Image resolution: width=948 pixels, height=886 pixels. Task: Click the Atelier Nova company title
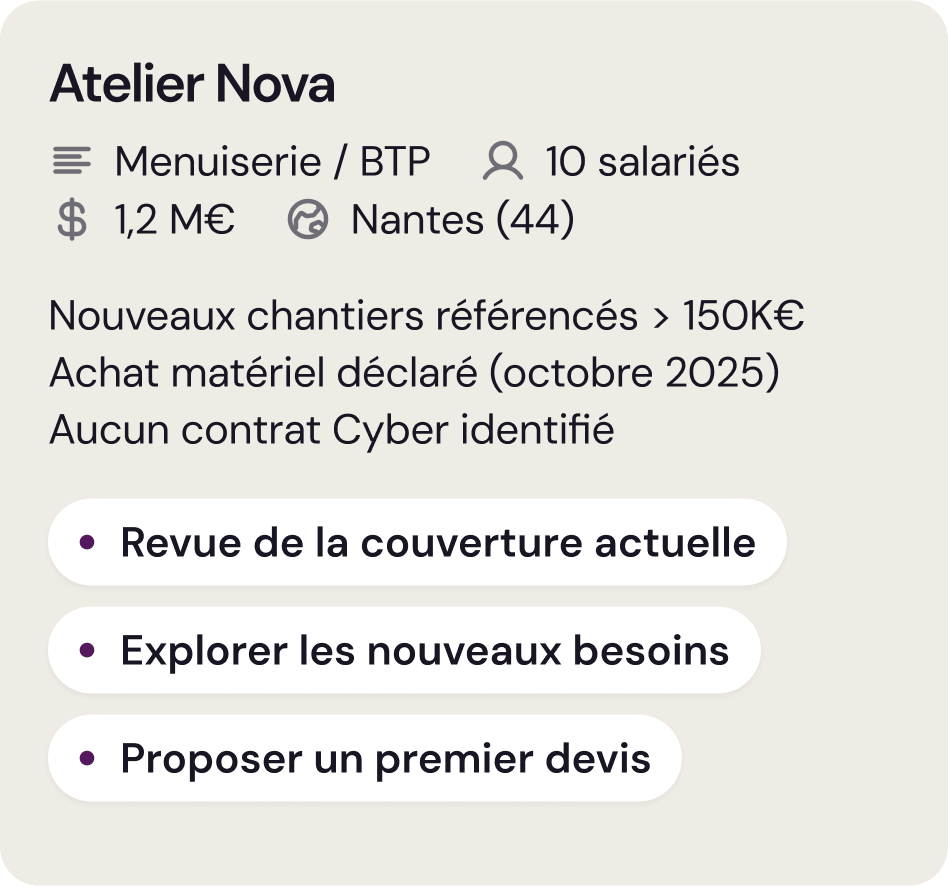(x=192, y=86)
